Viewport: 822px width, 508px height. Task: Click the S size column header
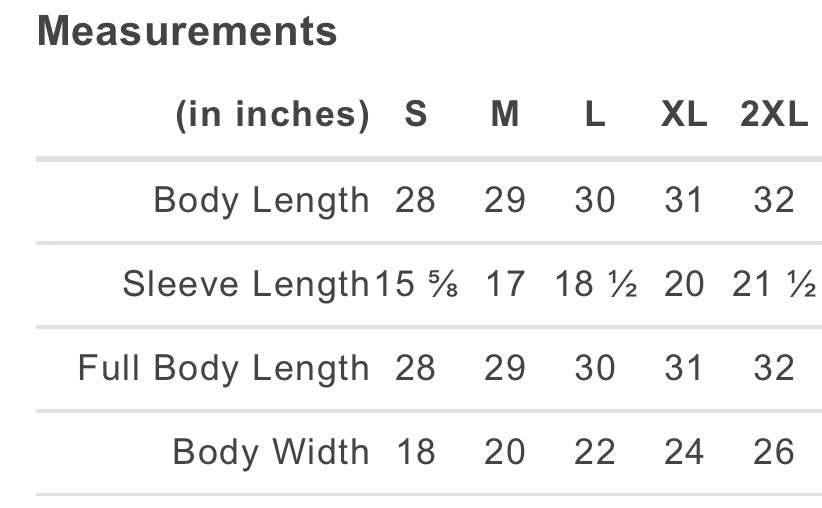click(x=415, y=115)
